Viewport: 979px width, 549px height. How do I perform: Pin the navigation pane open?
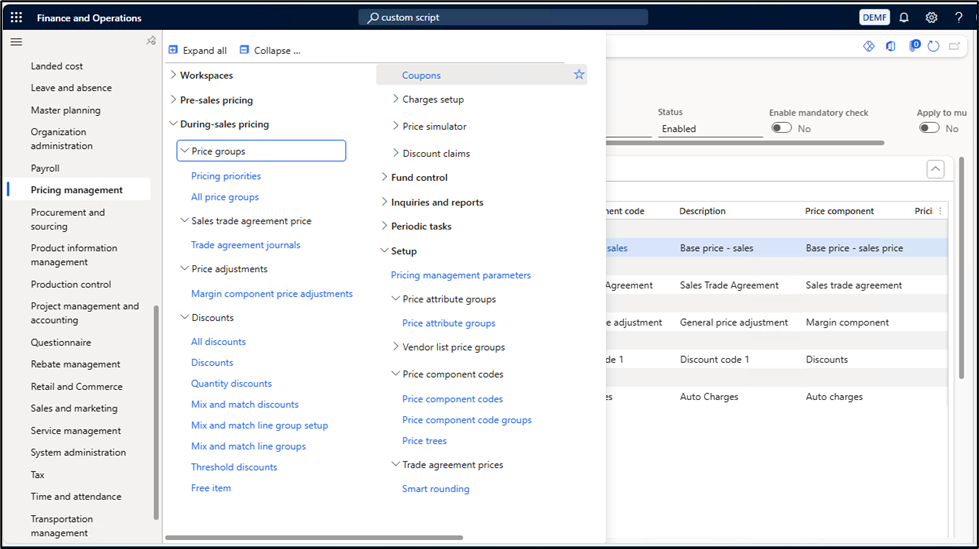[x=151, y=41]
